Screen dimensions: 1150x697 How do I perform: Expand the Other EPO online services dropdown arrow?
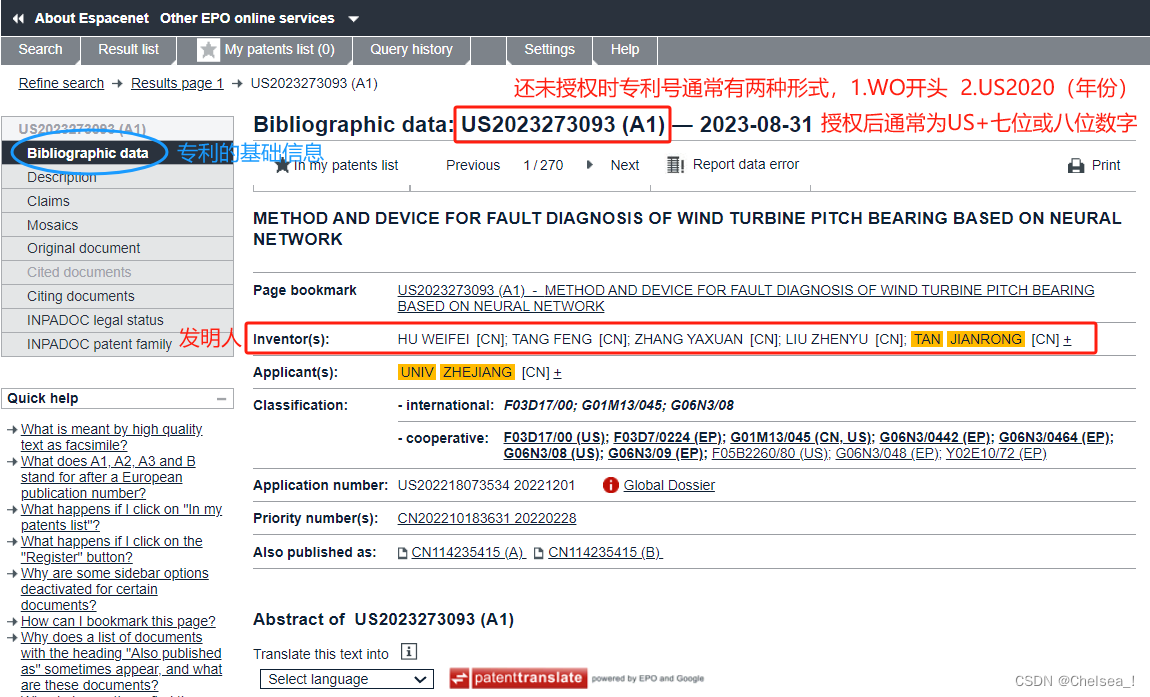[x=354, y=19]
